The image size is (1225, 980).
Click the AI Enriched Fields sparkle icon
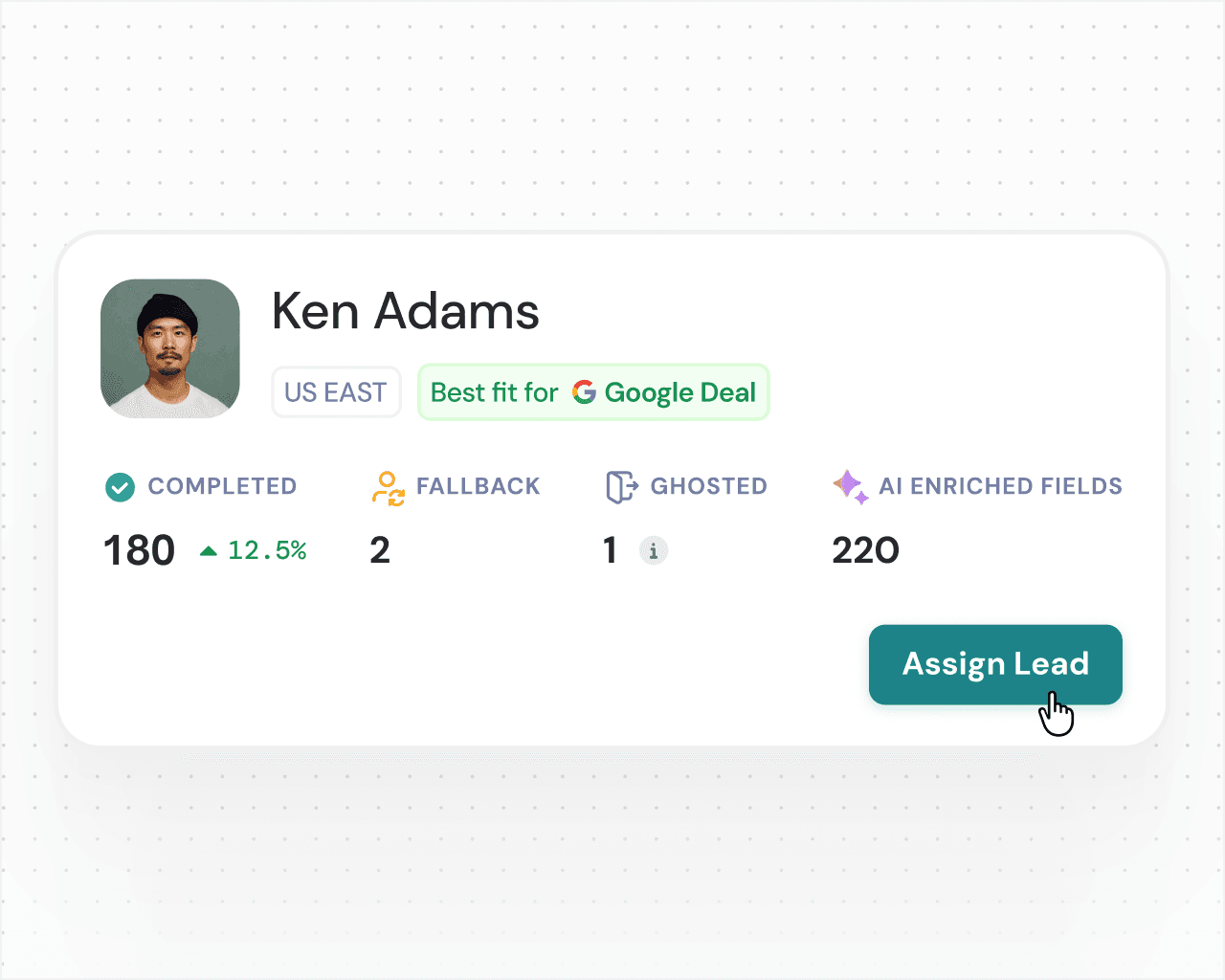click(x=850, y=487)
